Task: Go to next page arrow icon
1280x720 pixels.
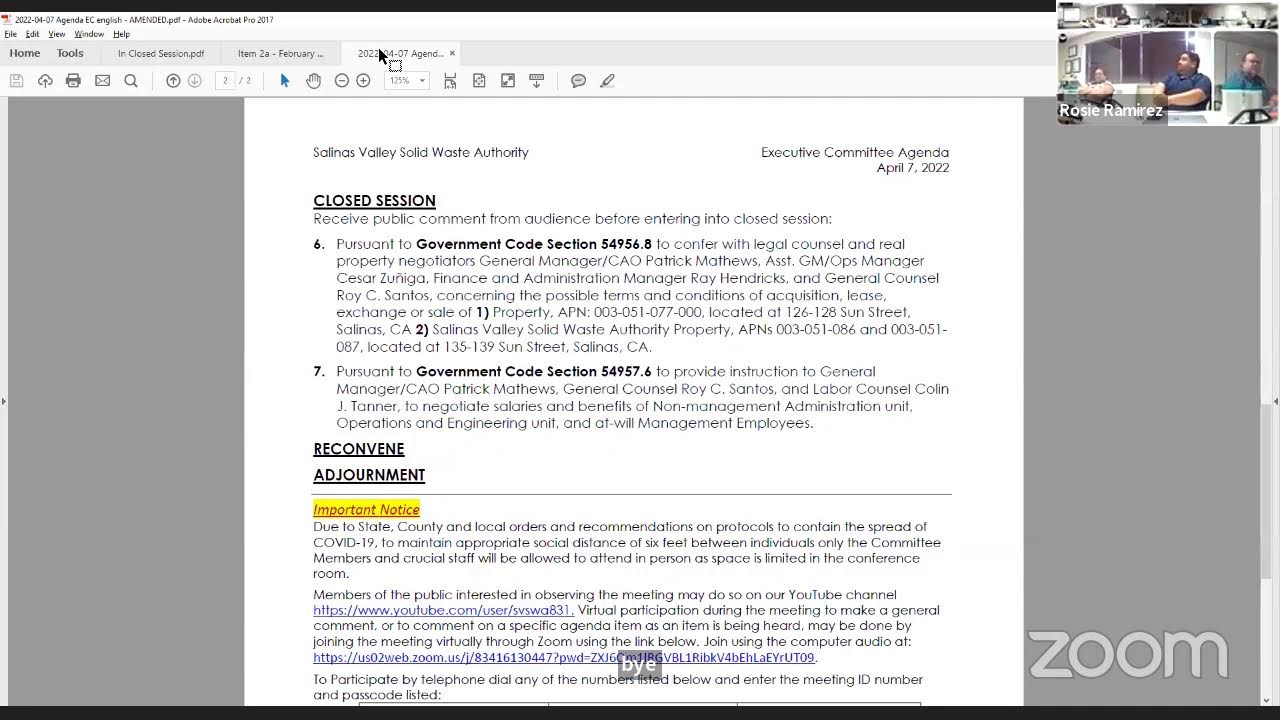Action: pyautogui.click(x=195, y=81)
